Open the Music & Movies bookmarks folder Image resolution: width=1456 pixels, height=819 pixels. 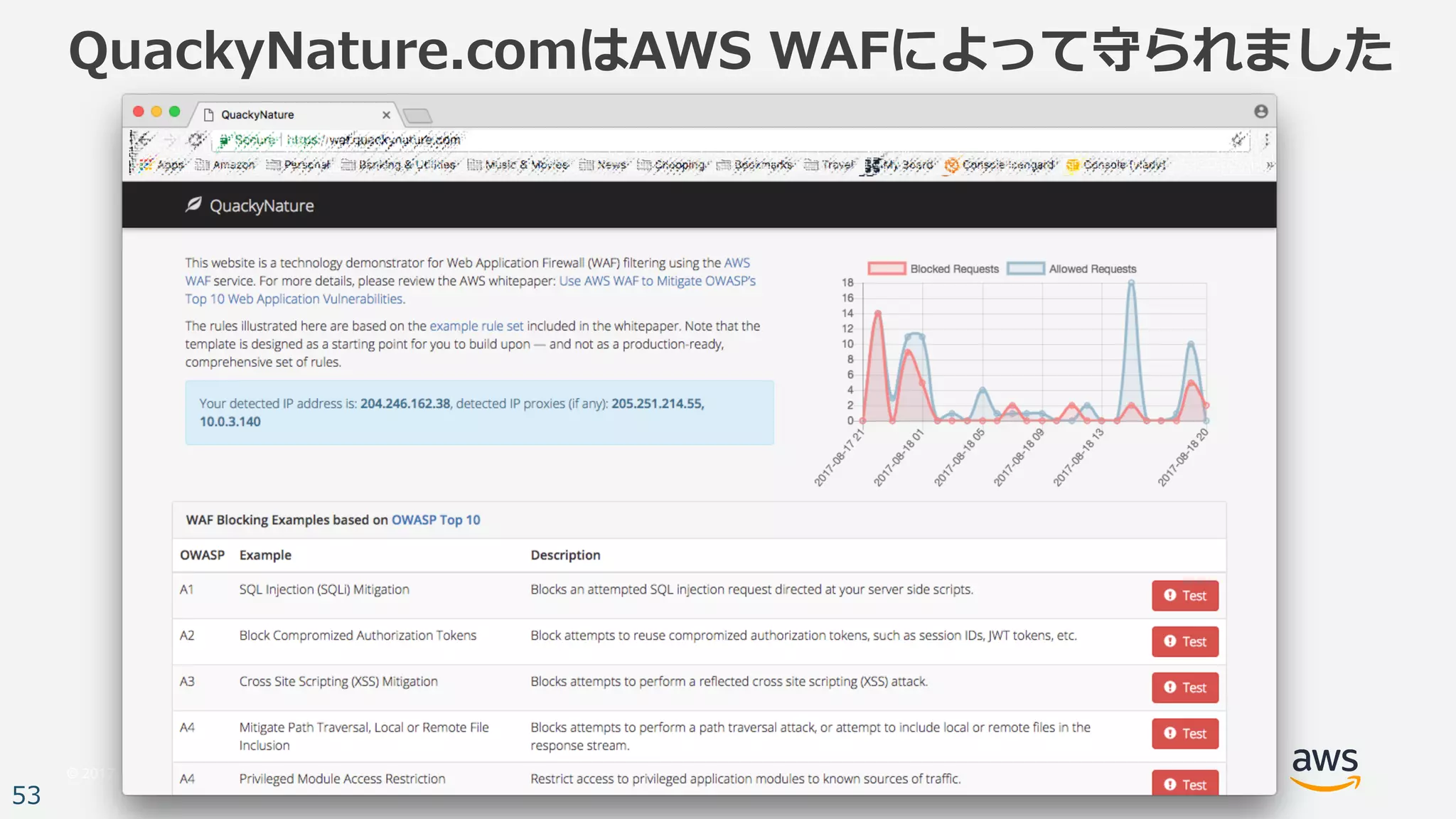click(518, 165)
